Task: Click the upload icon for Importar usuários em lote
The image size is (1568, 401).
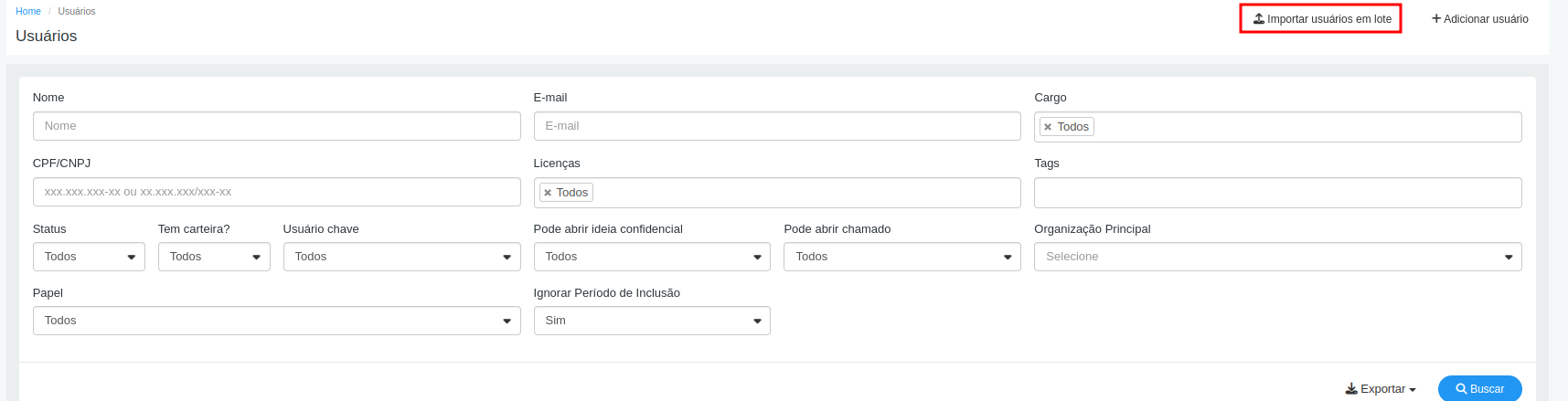Action: (x=1259, y=18)
